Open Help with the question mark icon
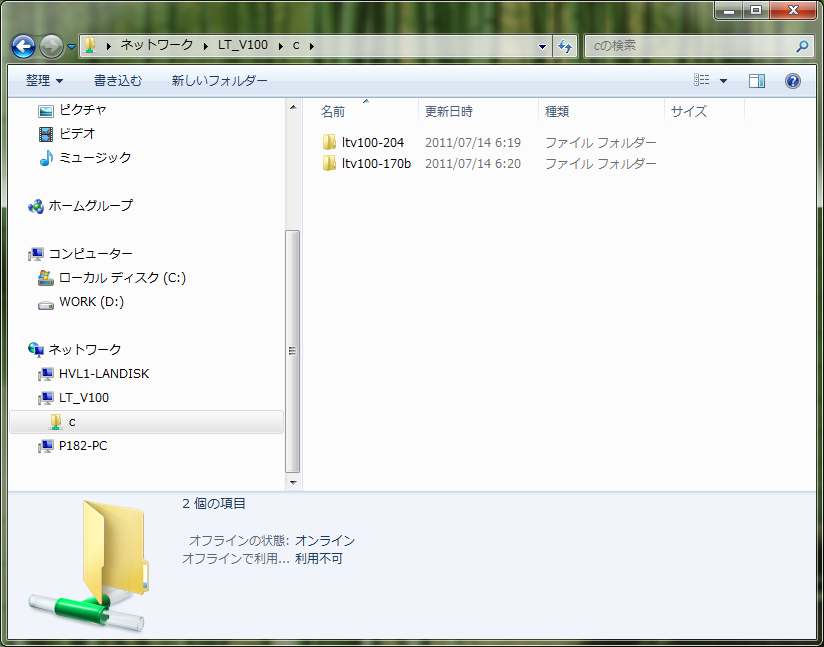Viewport: 824px width, 647px height. coord(792,80)
